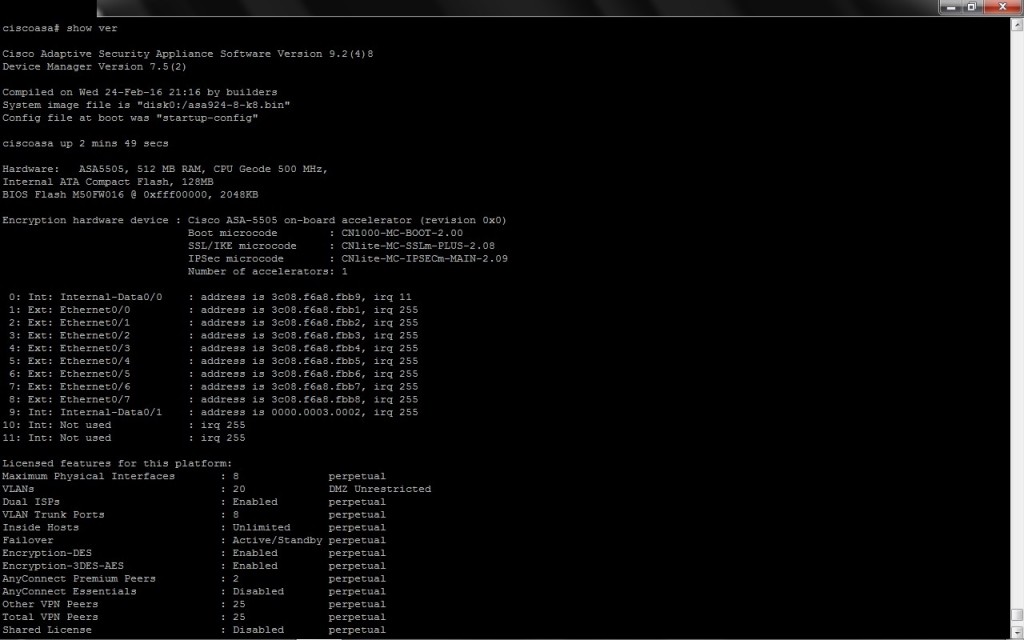Screen dimensions: 1024x640
Task: Click the 'Encryption hardware device' label
Action: pos(86,220)
